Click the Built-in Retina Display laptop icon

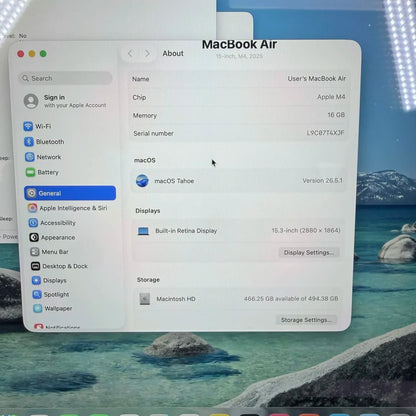click(x=143, y=231)
